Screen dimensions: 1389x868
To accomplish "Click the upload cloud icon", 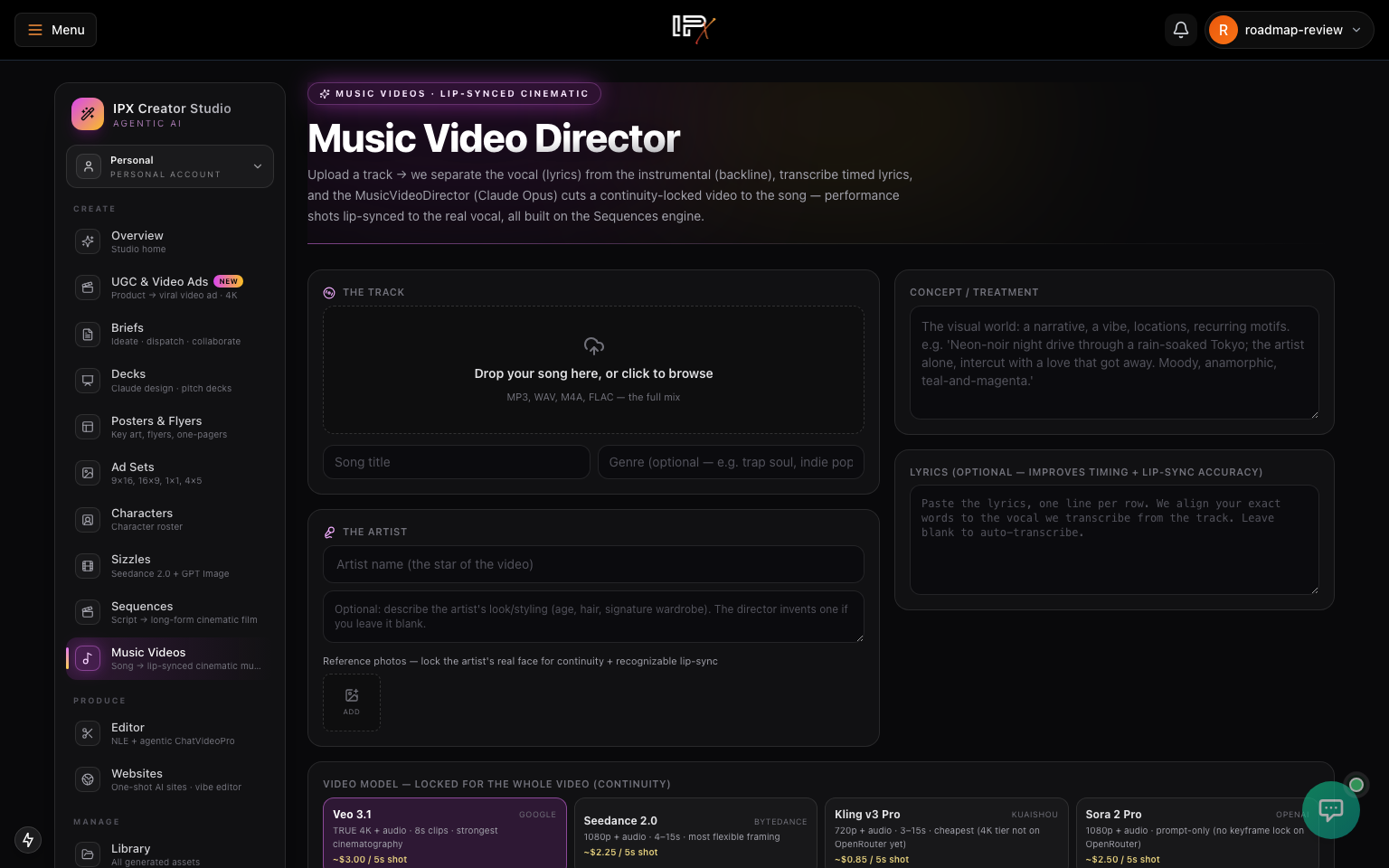I will coord(594,345).
